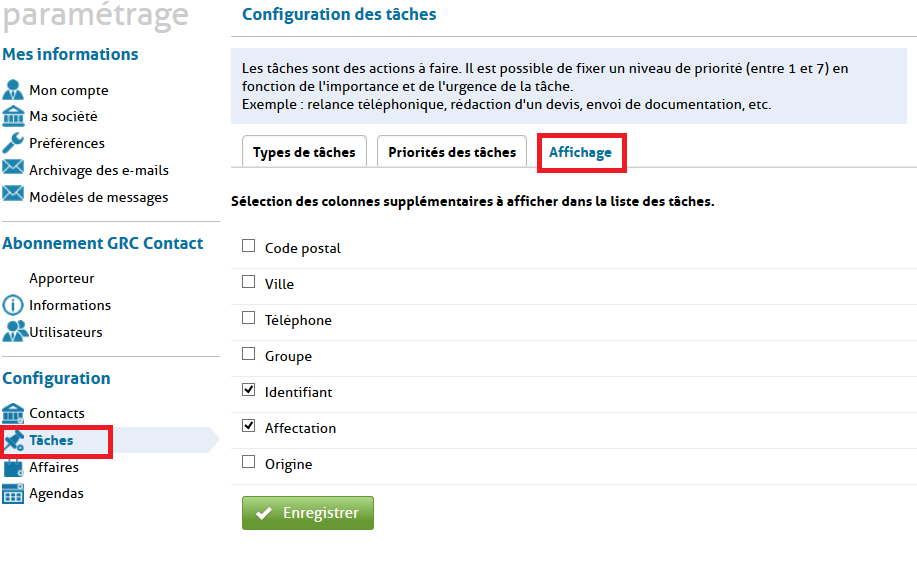917x565 pixels.
Task: Click the Affaires briefcase icon
Action: coord(13,467)
